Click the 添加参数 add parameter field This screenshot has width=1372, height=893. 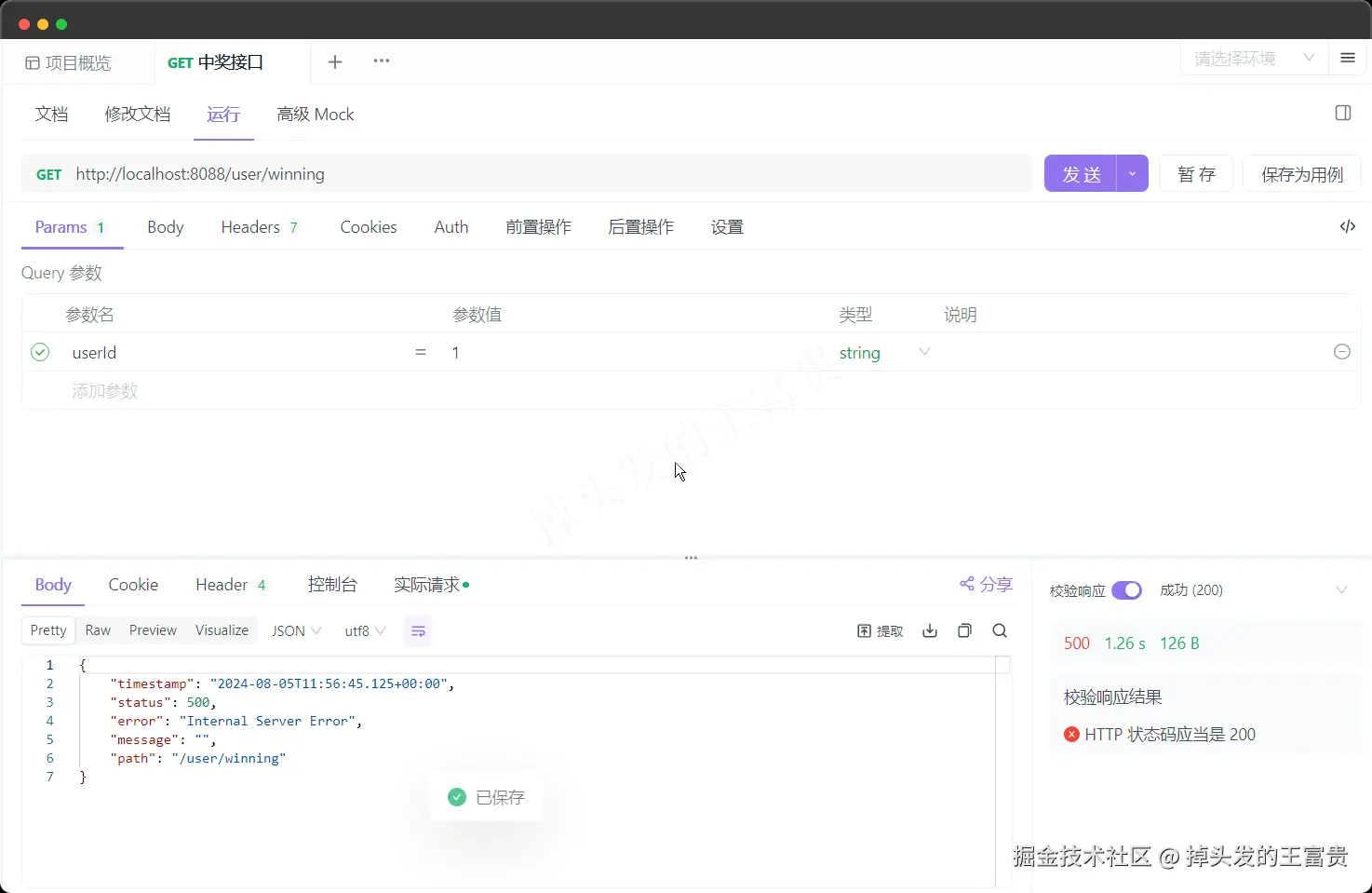(105, 391)
